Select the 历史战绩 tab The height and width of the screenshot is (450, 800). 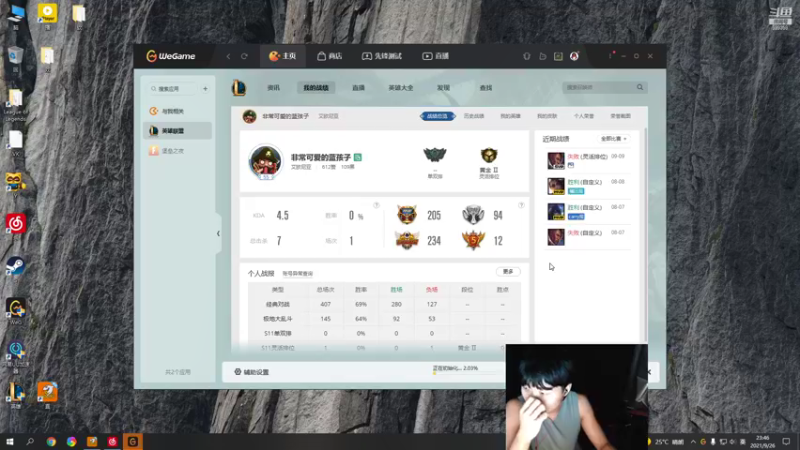(x=473, y=116)
